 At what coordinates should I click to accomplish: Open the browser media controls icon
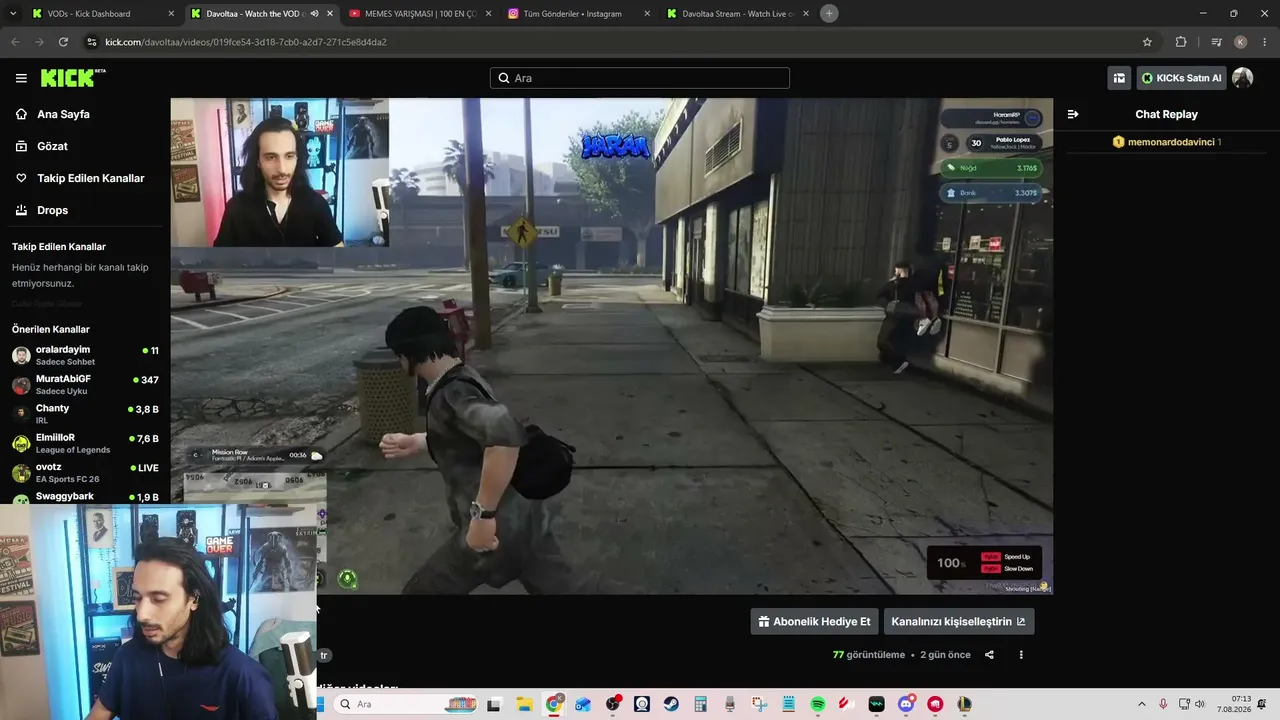1216,42
